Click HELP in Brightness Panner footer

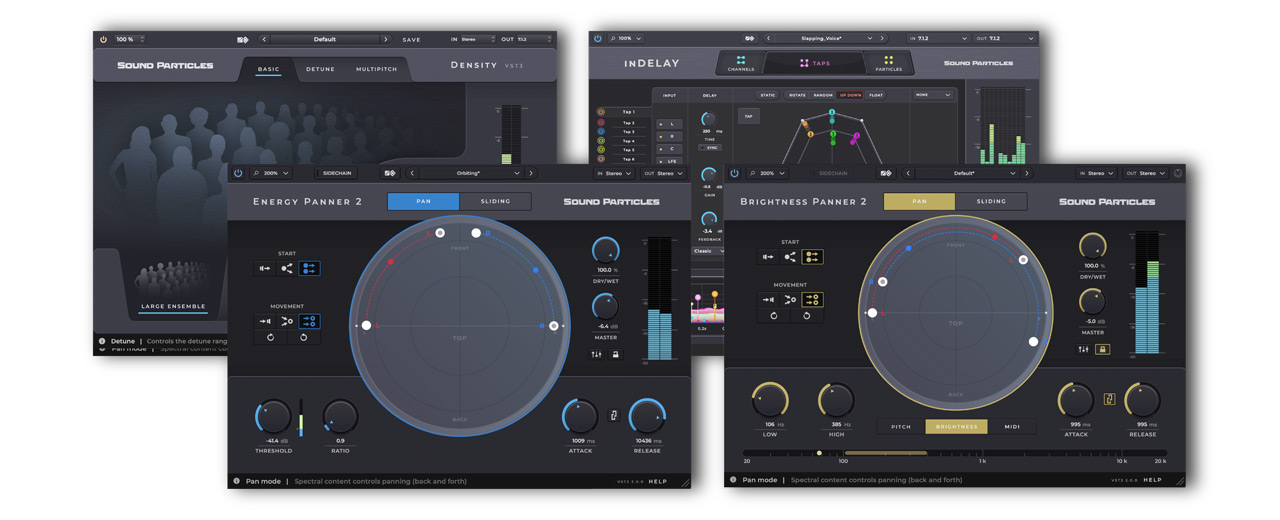pos(1153,480)
